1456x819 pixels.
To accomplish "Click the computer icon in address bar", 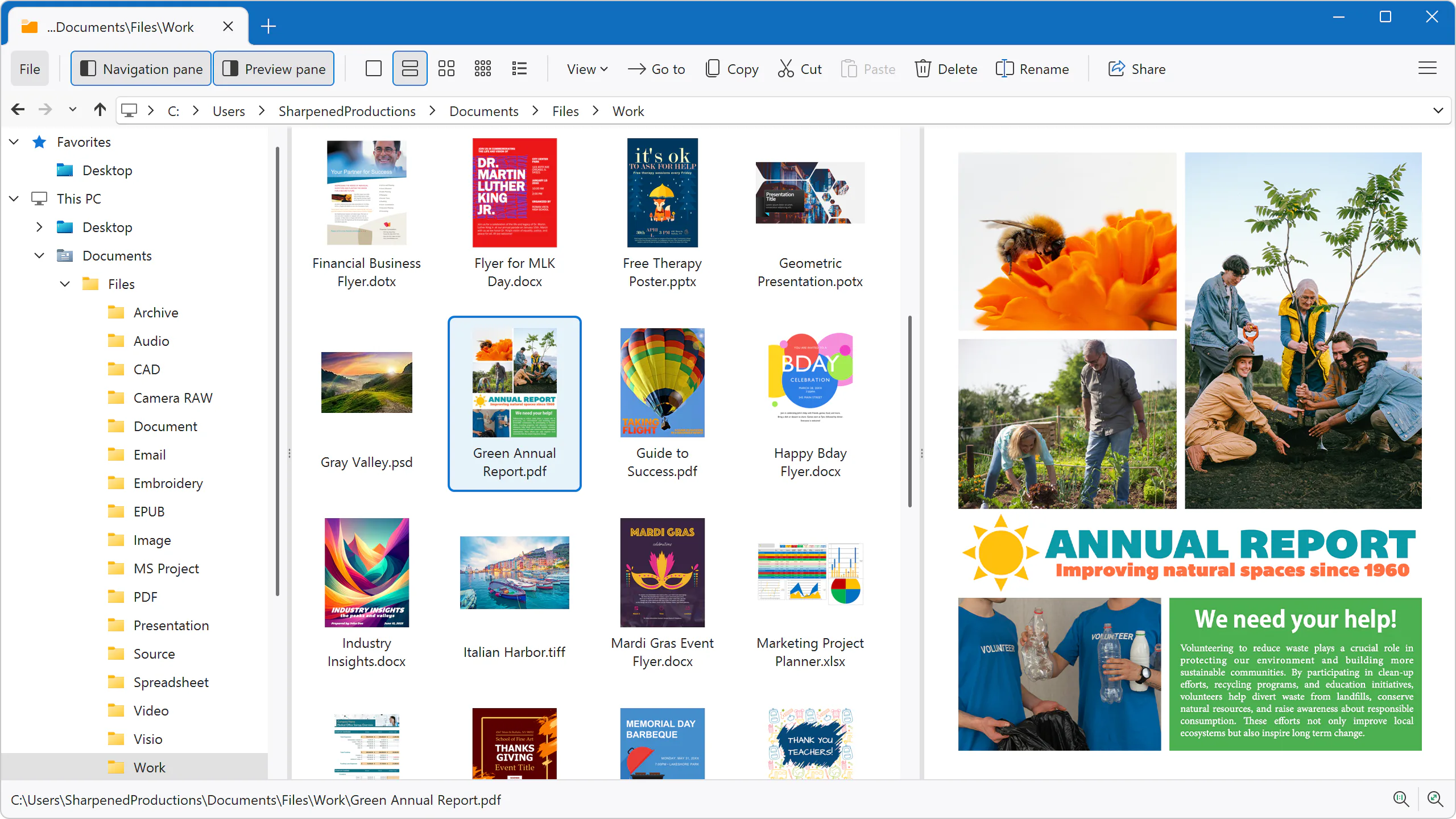I will point(130,110).
